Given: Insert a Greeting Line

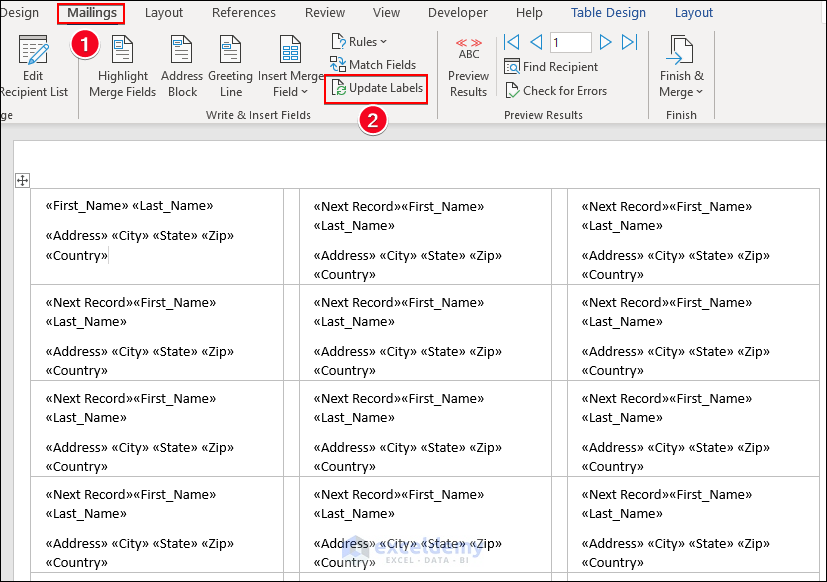Looking at the screenshot, I should pyautogui.click(x=230, y=50).
